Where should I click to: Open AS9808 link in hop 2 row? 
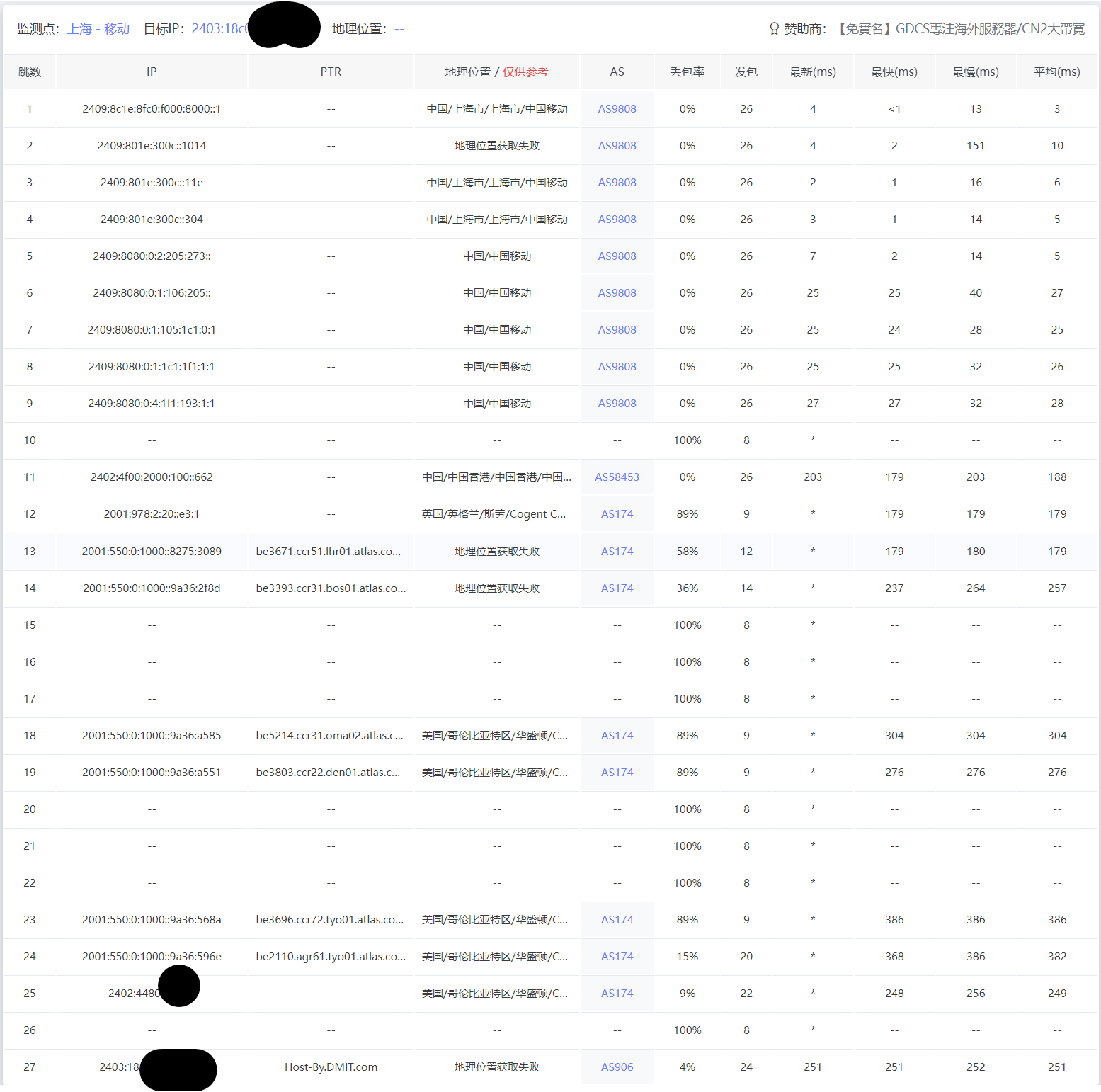(617, 146)
